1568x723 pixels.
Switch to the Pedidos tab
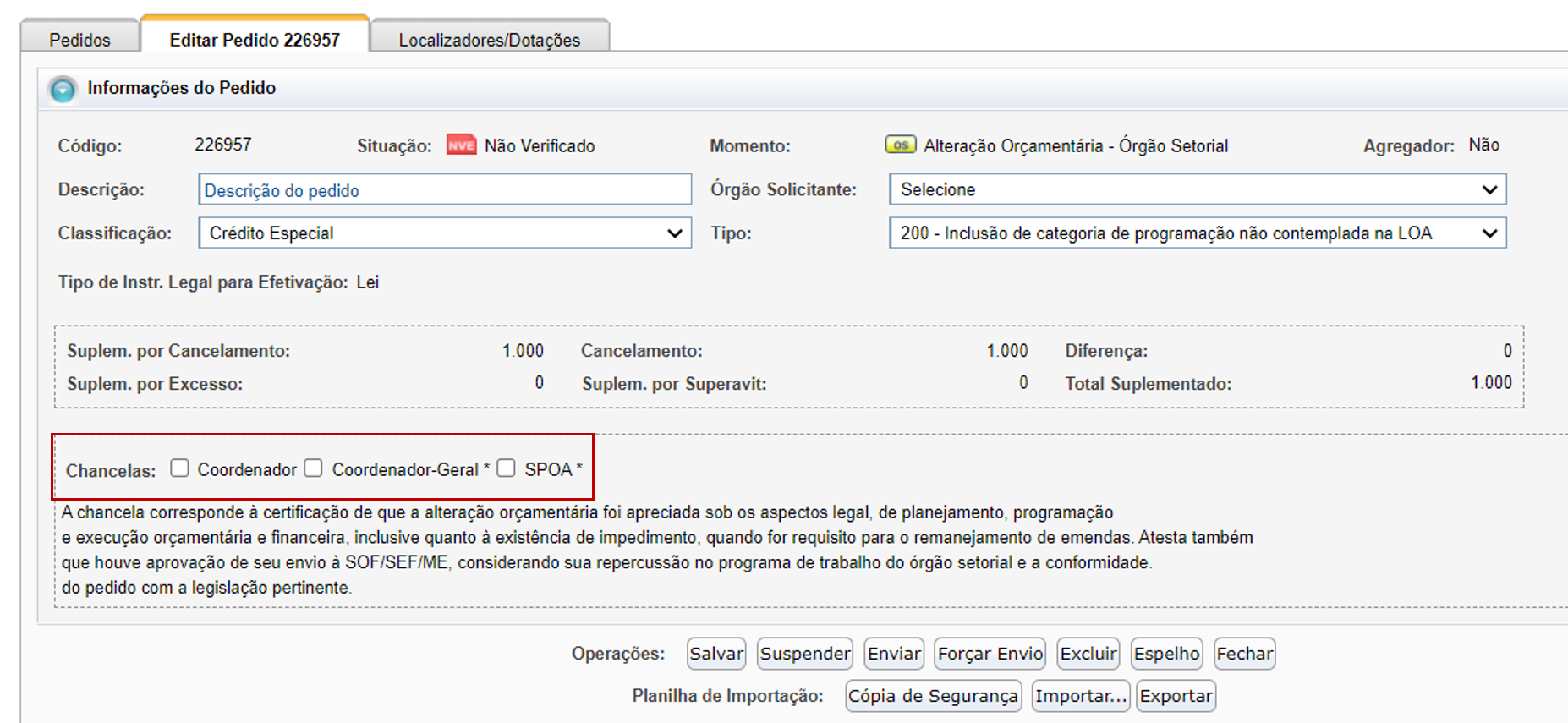pos(79,40)
